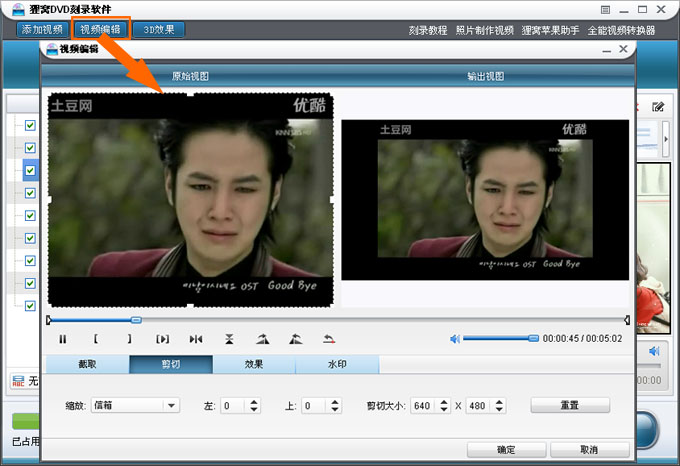The width and height of the screenshot is (680, 466).
Task: Open the main window options menu icon
Action: 605,10
